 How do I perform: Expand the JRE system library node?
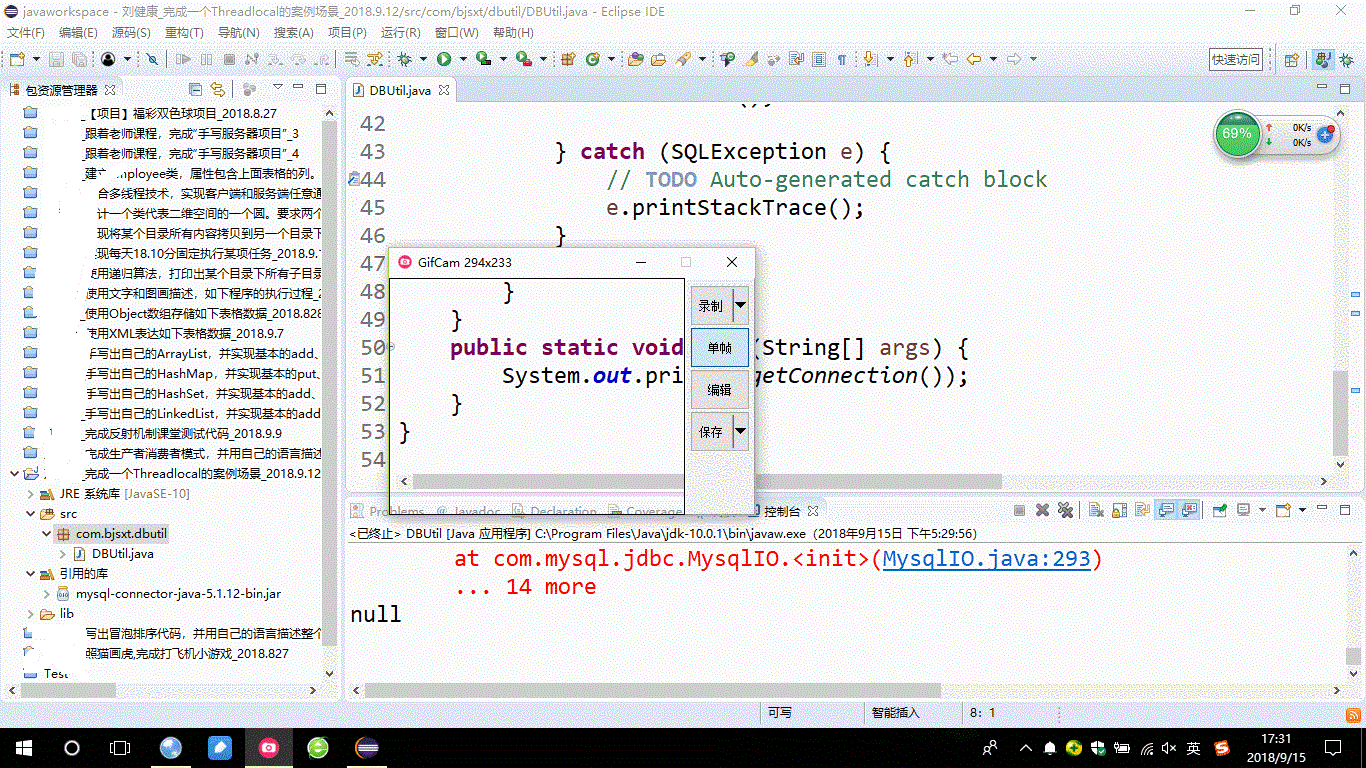[x=32, y=494]
